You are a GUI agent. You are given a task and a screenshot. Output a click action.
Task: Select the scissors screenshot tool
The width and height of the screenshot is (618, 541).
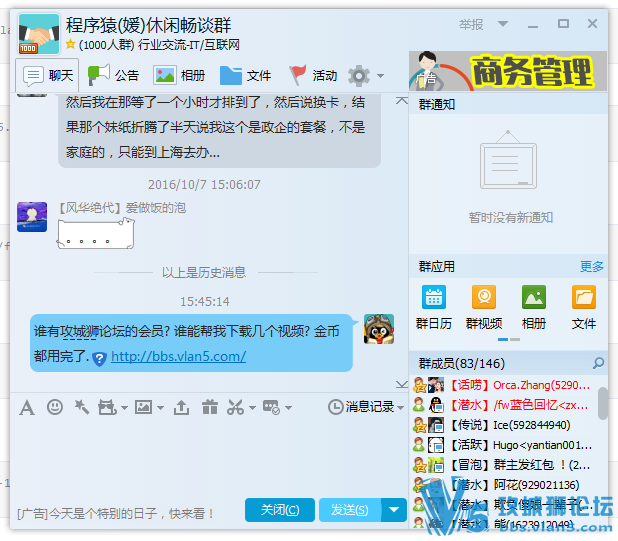234,407
